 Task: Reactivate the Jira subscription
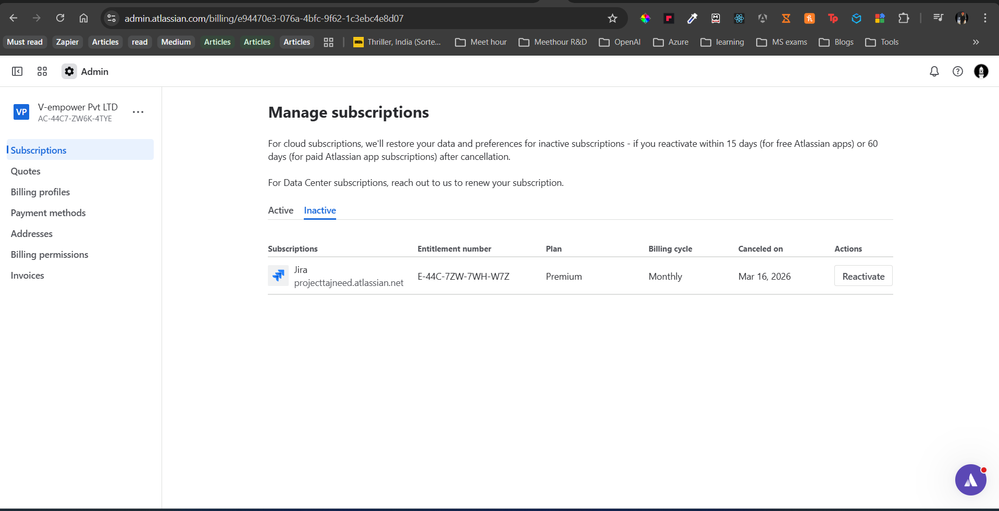tap(862, 276)
